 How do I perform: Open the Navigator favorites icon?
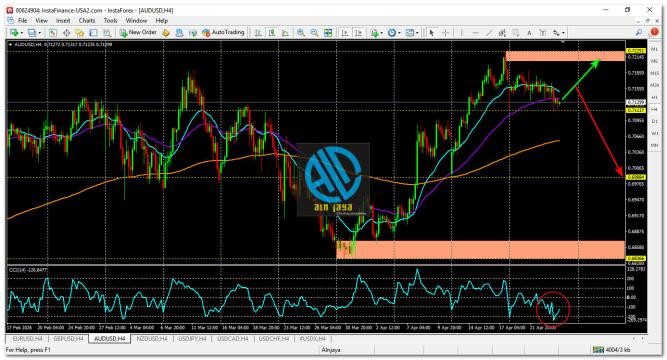pos(80,33)
